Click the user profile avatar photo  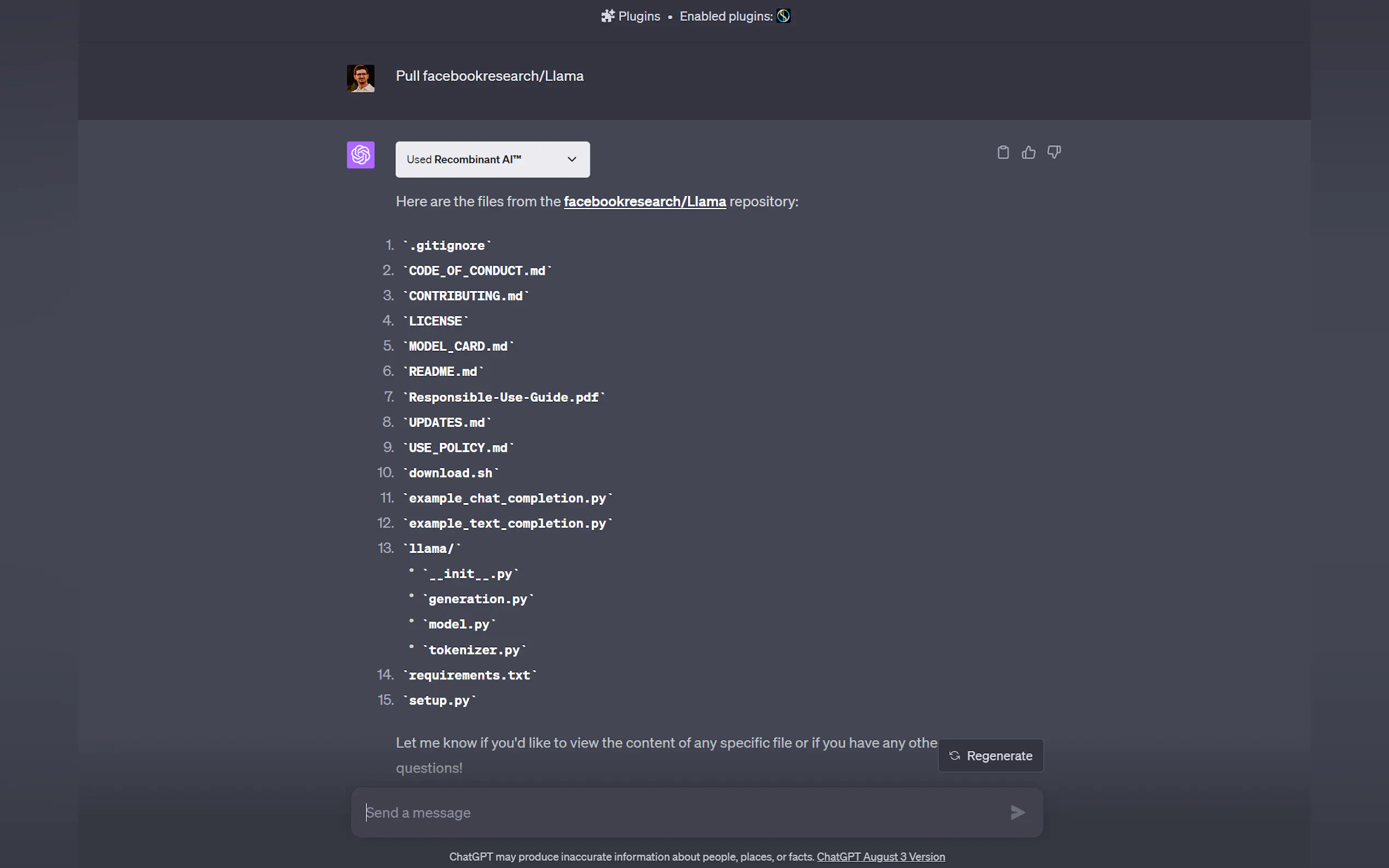click(x=360, y=78)
